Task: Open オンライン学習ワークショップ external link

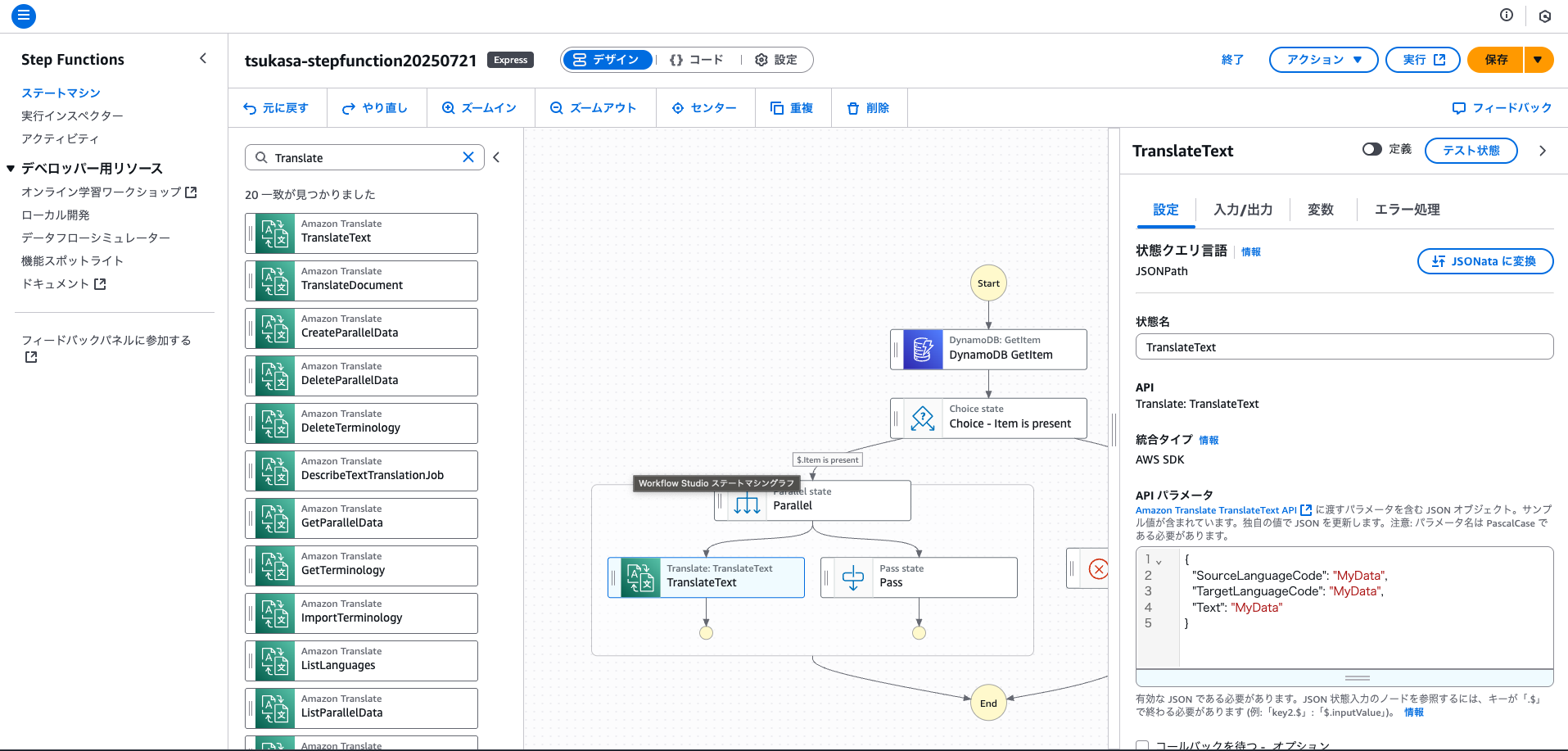Action: [109, 192]
